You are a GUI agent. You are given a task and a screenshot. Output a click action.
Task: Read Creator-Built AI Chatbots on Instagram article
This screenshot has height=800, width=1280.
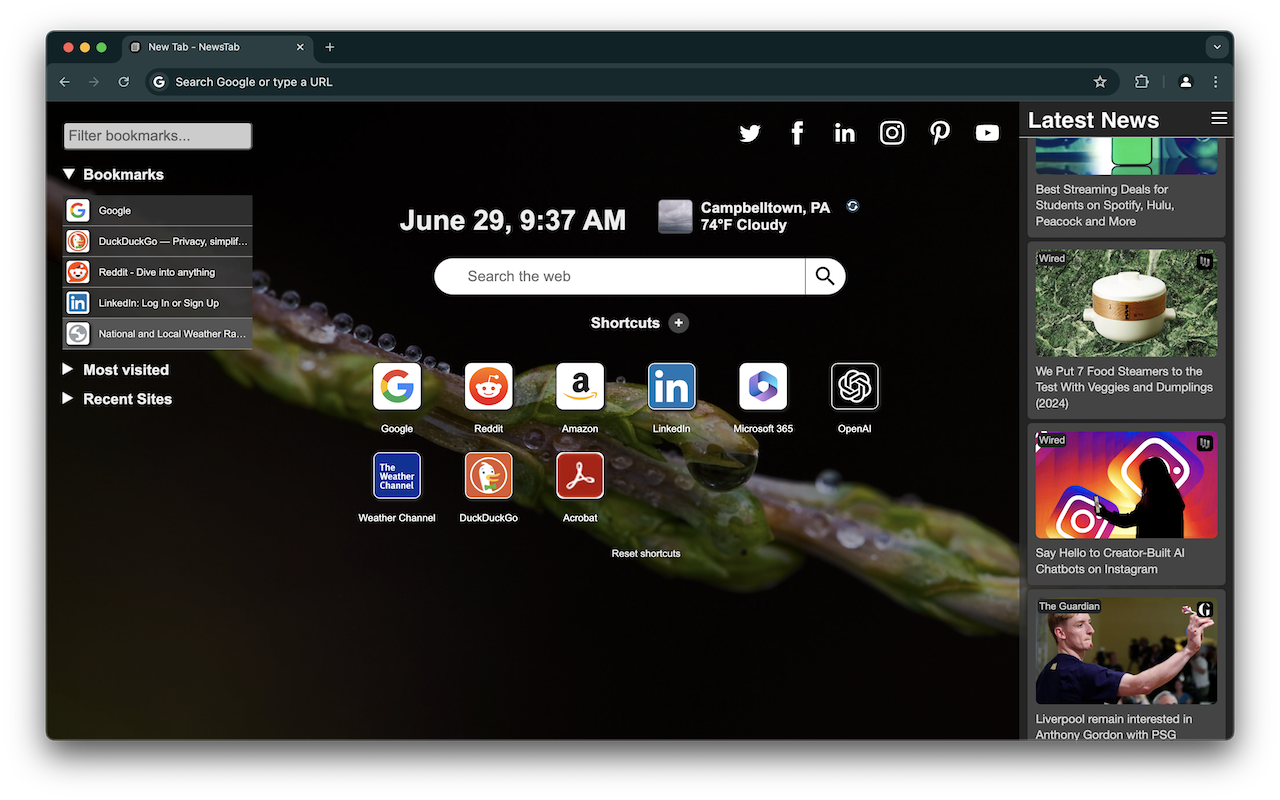1110,561
